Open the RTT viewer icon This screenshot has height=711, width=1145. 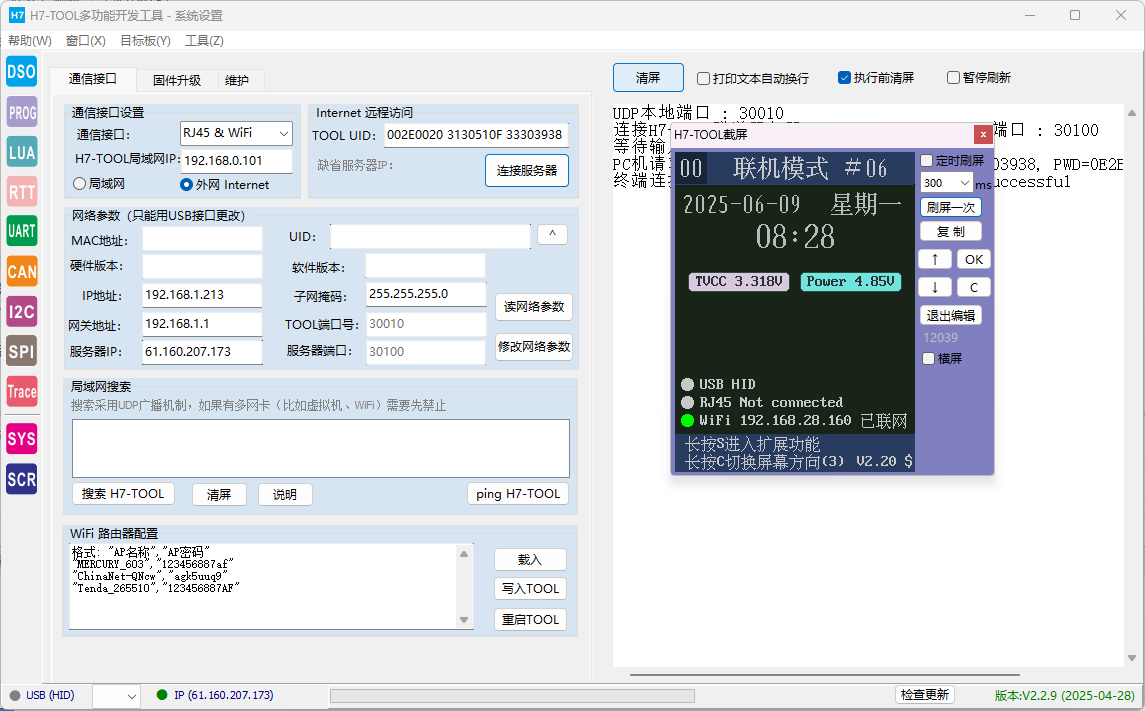(x=21, y=192)
